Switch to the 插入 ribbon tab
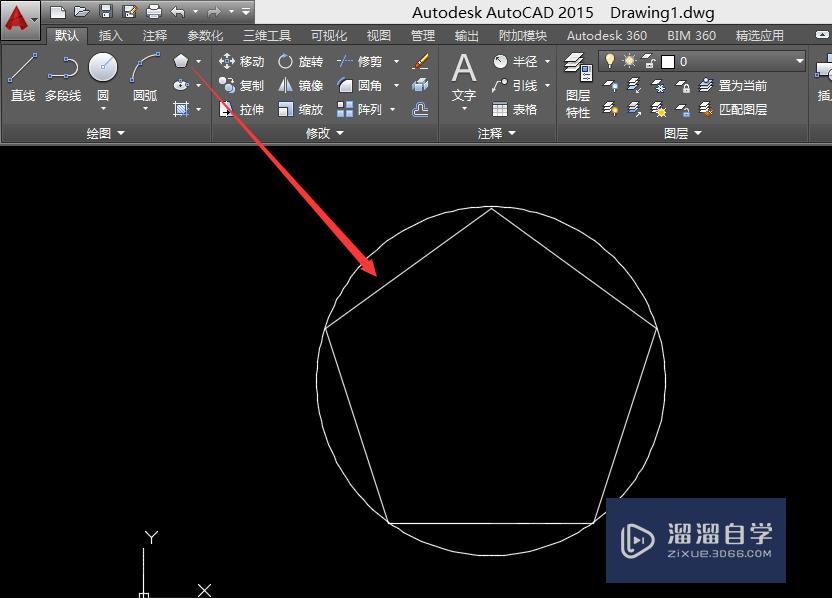The height and width of the screenshot is (598, 832). pos(110,36)
